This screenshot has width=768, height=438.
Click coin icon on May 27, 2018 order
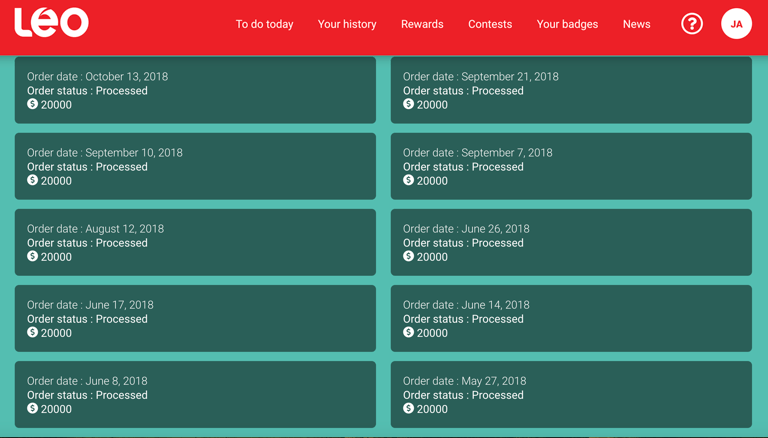pos(408,408)
